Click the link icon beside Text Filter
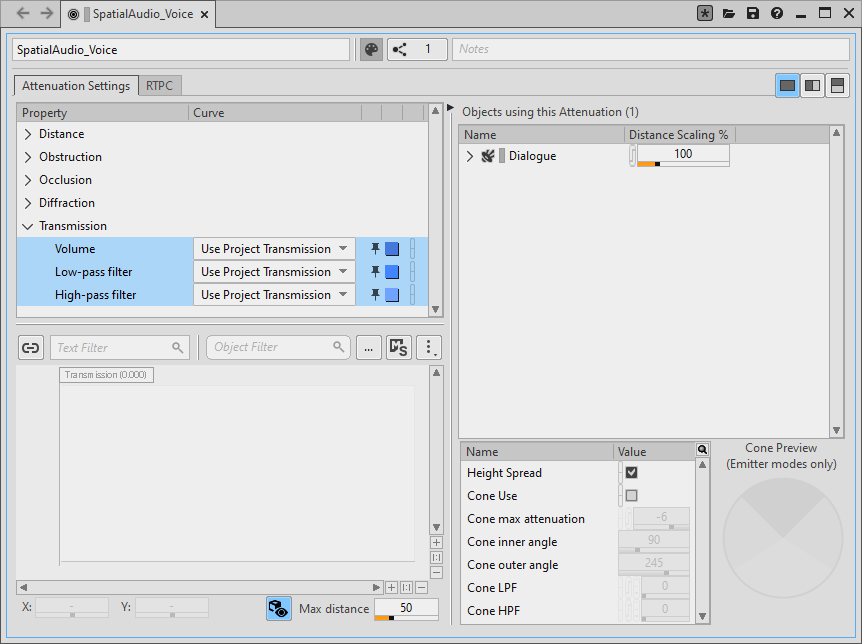Viewport: 862px width, 644px height. click(x=31, y=348)
